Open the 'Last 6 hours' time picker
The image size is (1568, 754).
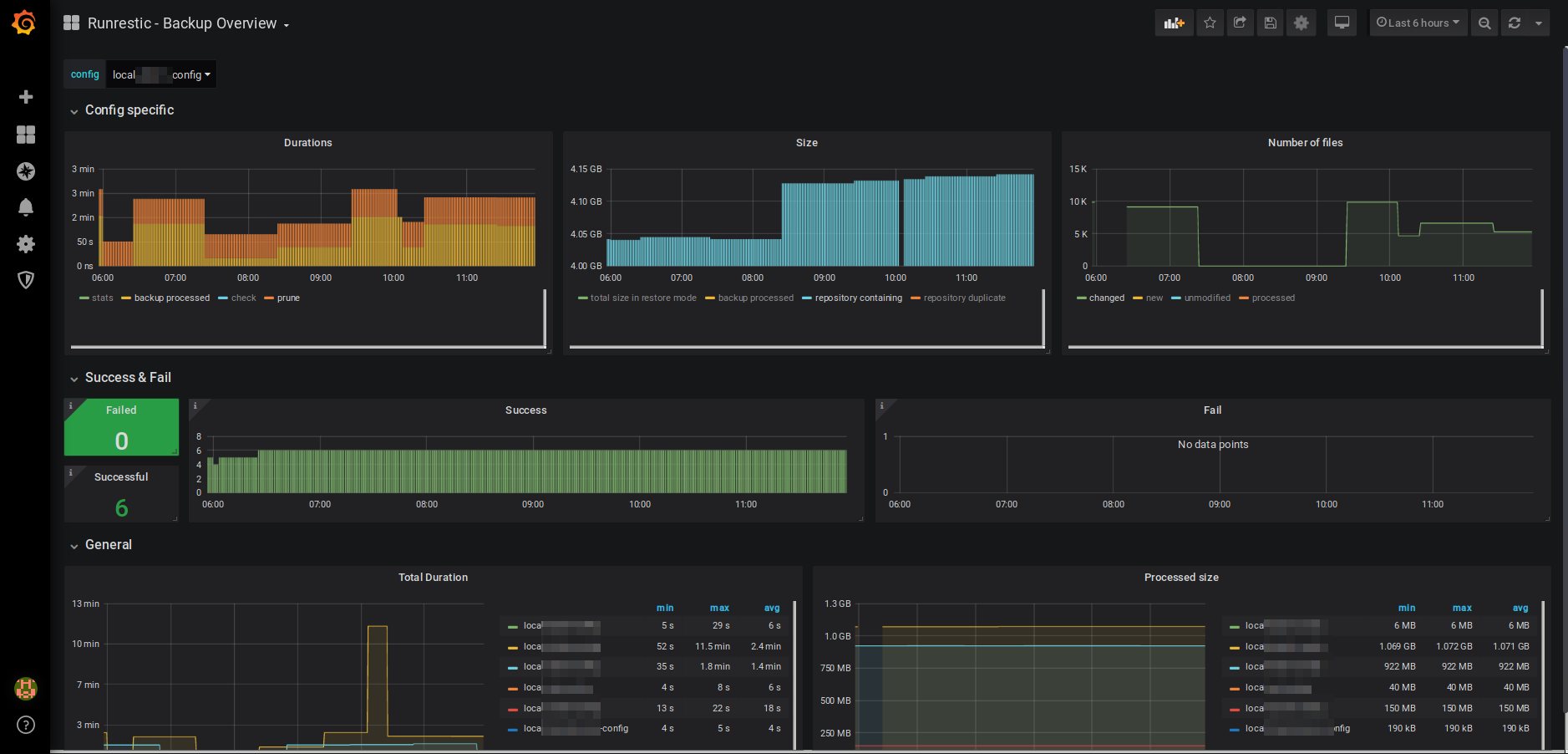[x=1418, y=23]
